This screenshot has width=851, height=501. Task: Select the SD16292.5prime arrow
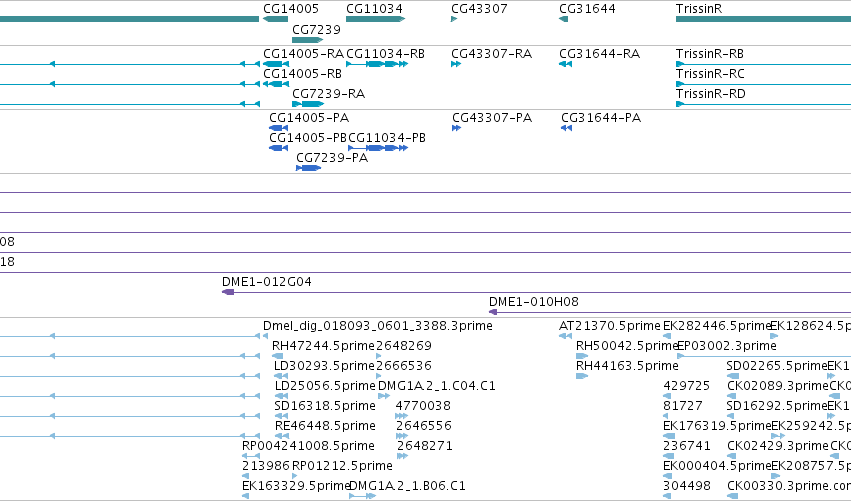(x=730, y=416)
